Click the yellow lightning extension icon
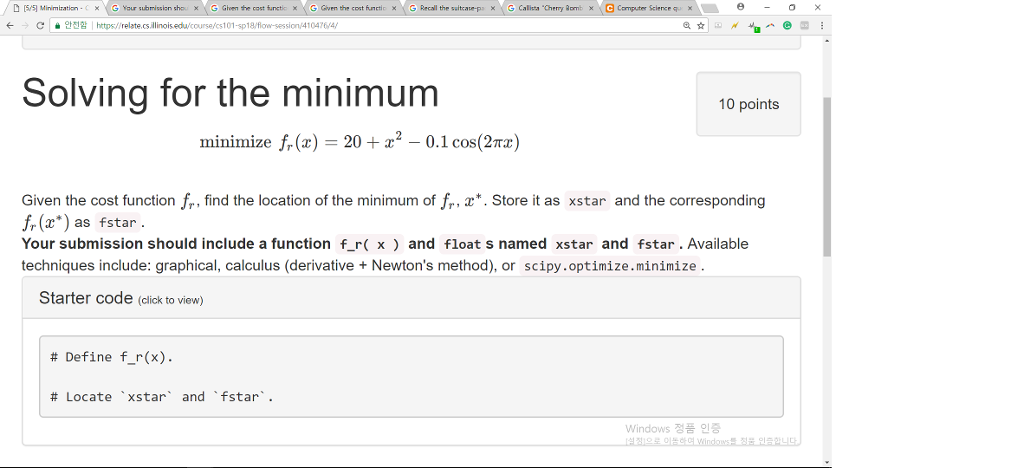This screenshot has height=468, width=1024. (x=735, y=25)
